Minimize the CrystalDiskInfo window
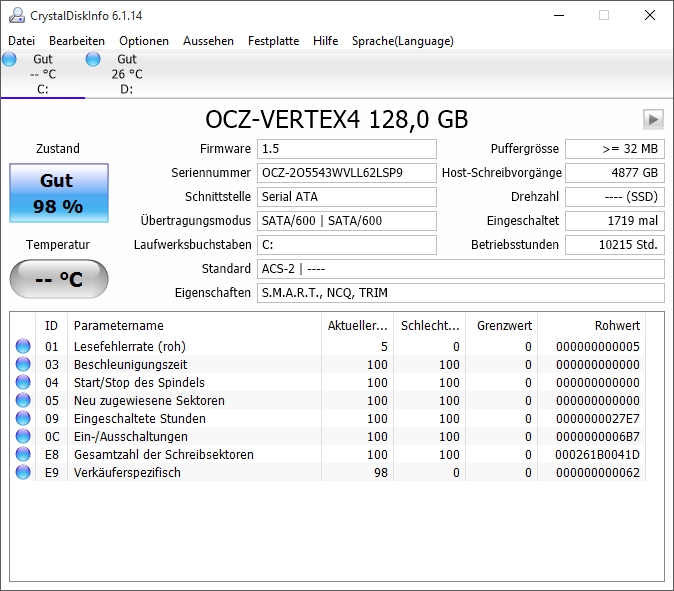The width and height of the screenshot is (674, 591). click(558, 15)
